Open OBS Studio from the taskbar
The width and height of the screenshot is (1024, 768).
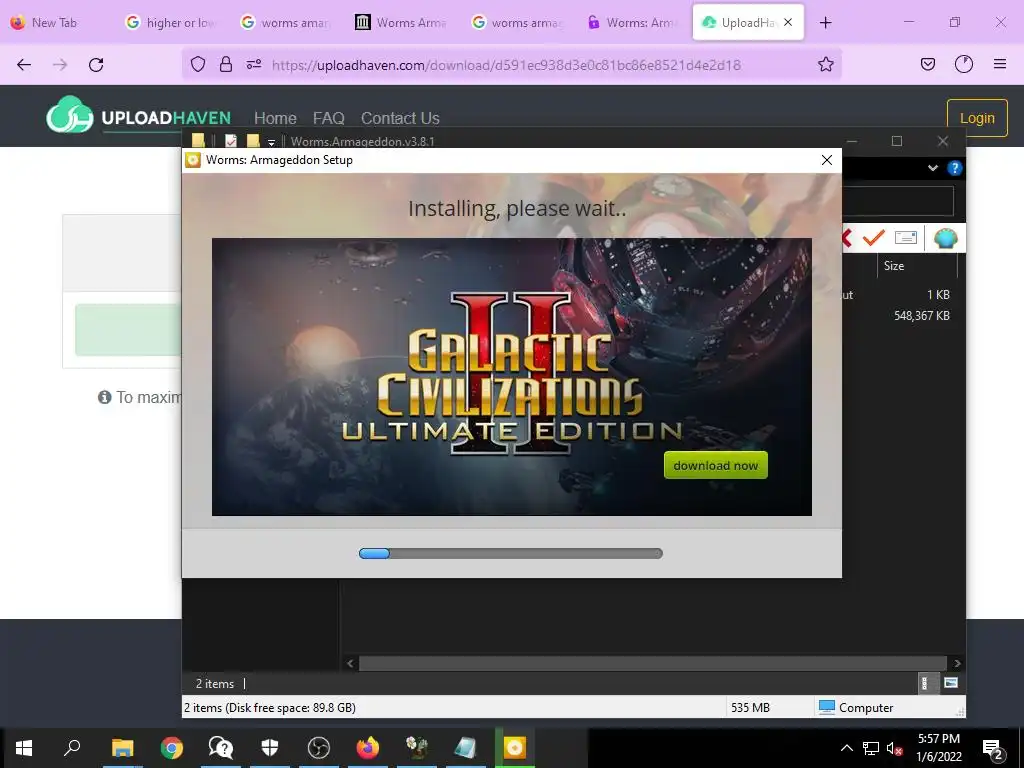tap(319, 747)
